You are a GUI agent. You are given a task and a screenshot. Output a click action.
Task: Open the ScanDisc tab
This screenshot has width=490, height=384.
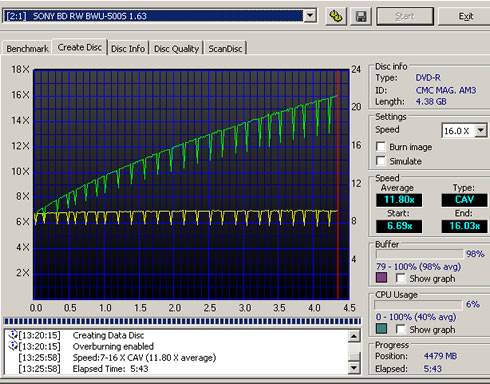[x=225, y=49]
